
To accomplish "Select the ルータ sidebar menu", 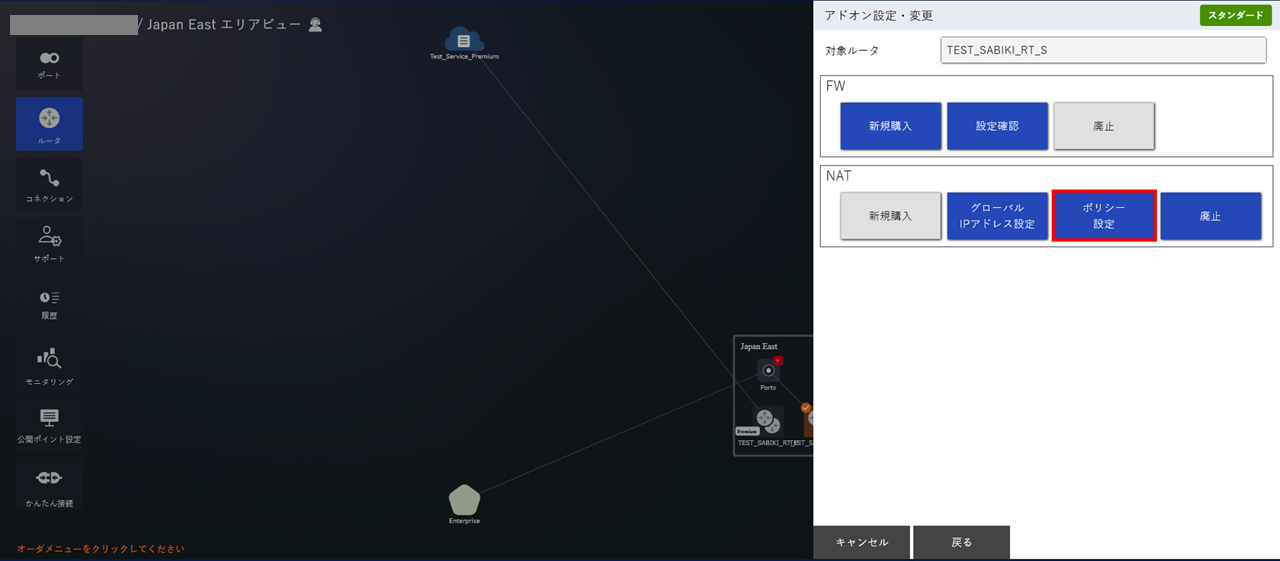I will [49, 124].
